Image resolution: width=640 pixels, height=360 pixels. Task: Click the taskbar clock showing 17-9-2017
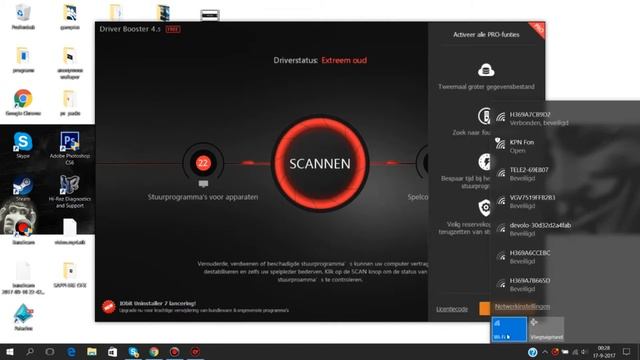click(x=604, y=352)
